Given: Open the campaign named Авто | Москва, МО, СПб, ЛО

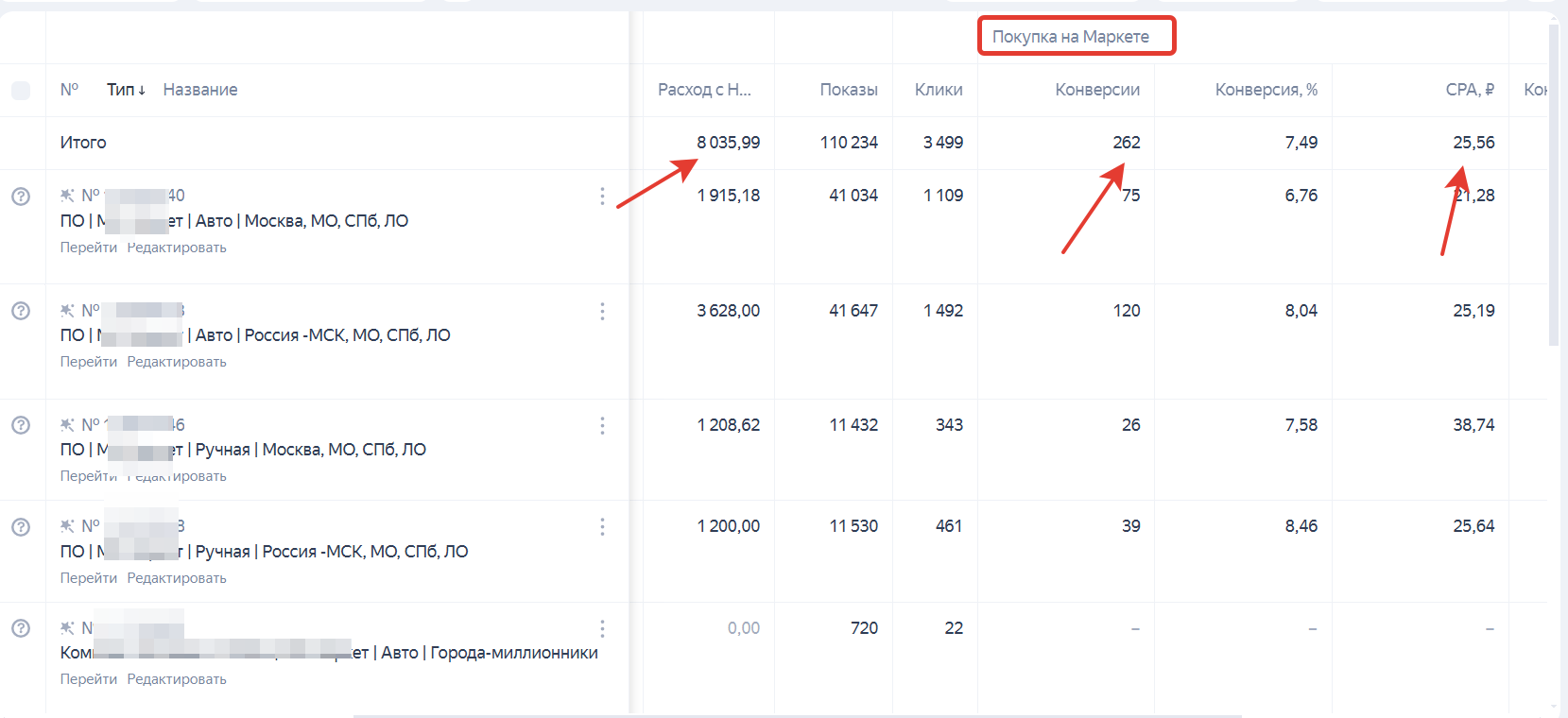Looking at the screenshot, I should click(234, 221).
